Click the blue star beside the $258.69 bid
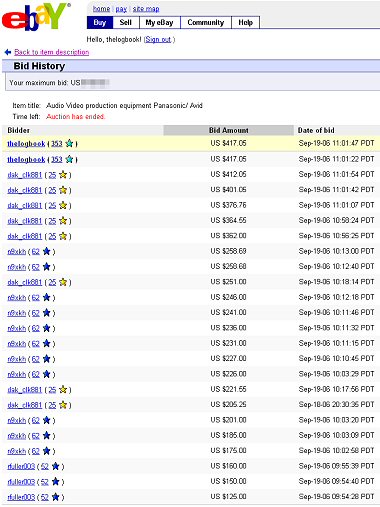Viewport: 380px width, 507px height. (47, 251)
